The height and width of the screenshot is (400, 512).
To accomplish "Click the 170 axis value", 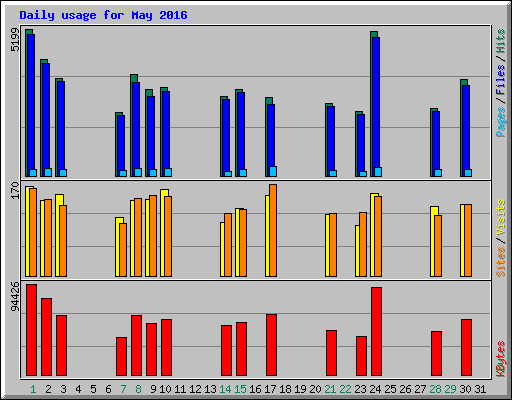I will (x=15, y=190).
